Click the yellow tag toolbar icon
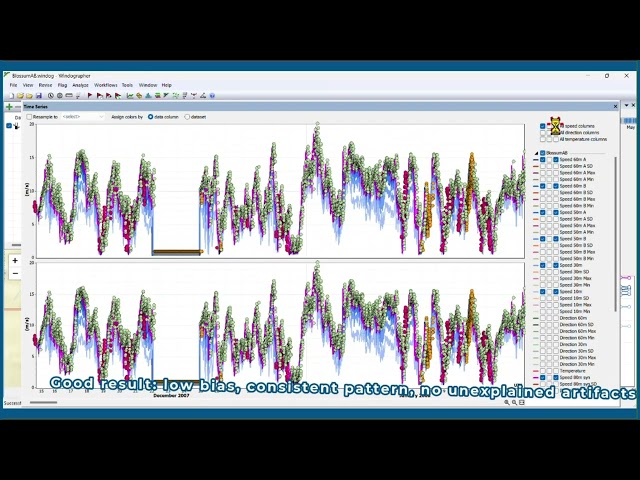 tap(139, 96)
